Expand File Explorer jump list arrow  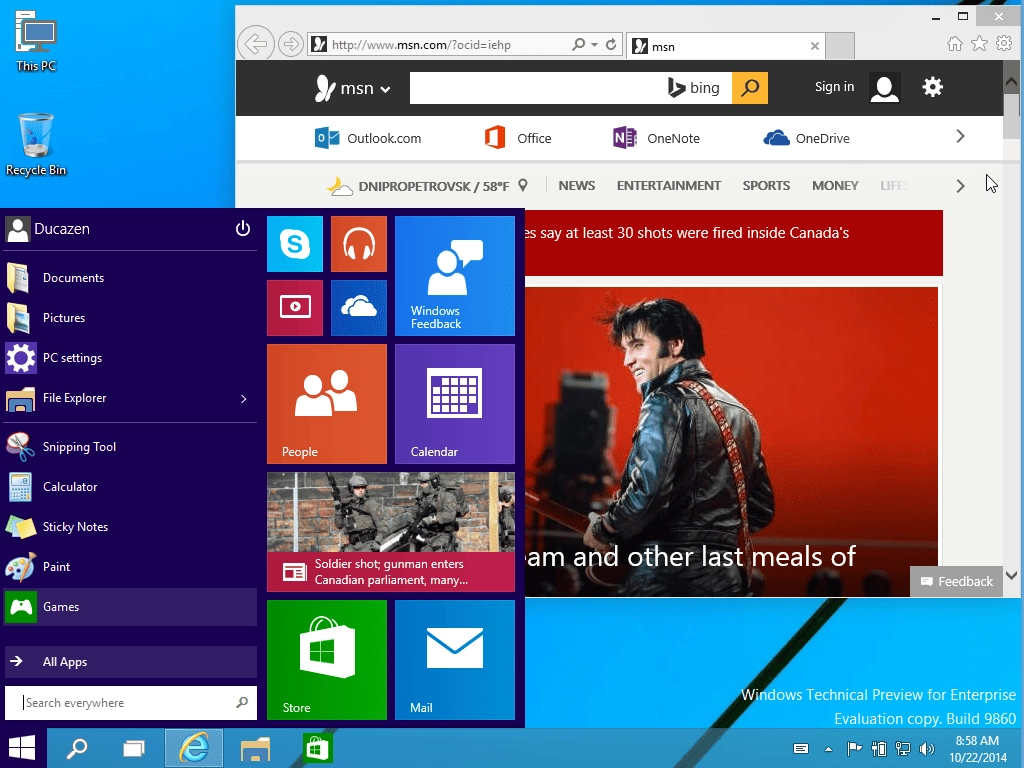click(244, 398)
